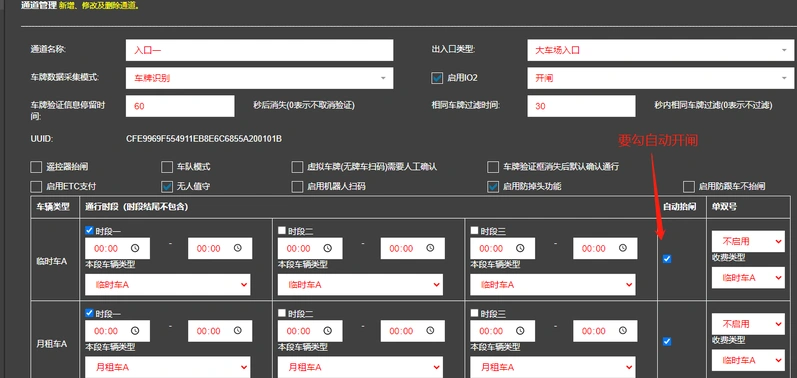
Task: Tick the 车队模式 checkbox
Action: 167,167
